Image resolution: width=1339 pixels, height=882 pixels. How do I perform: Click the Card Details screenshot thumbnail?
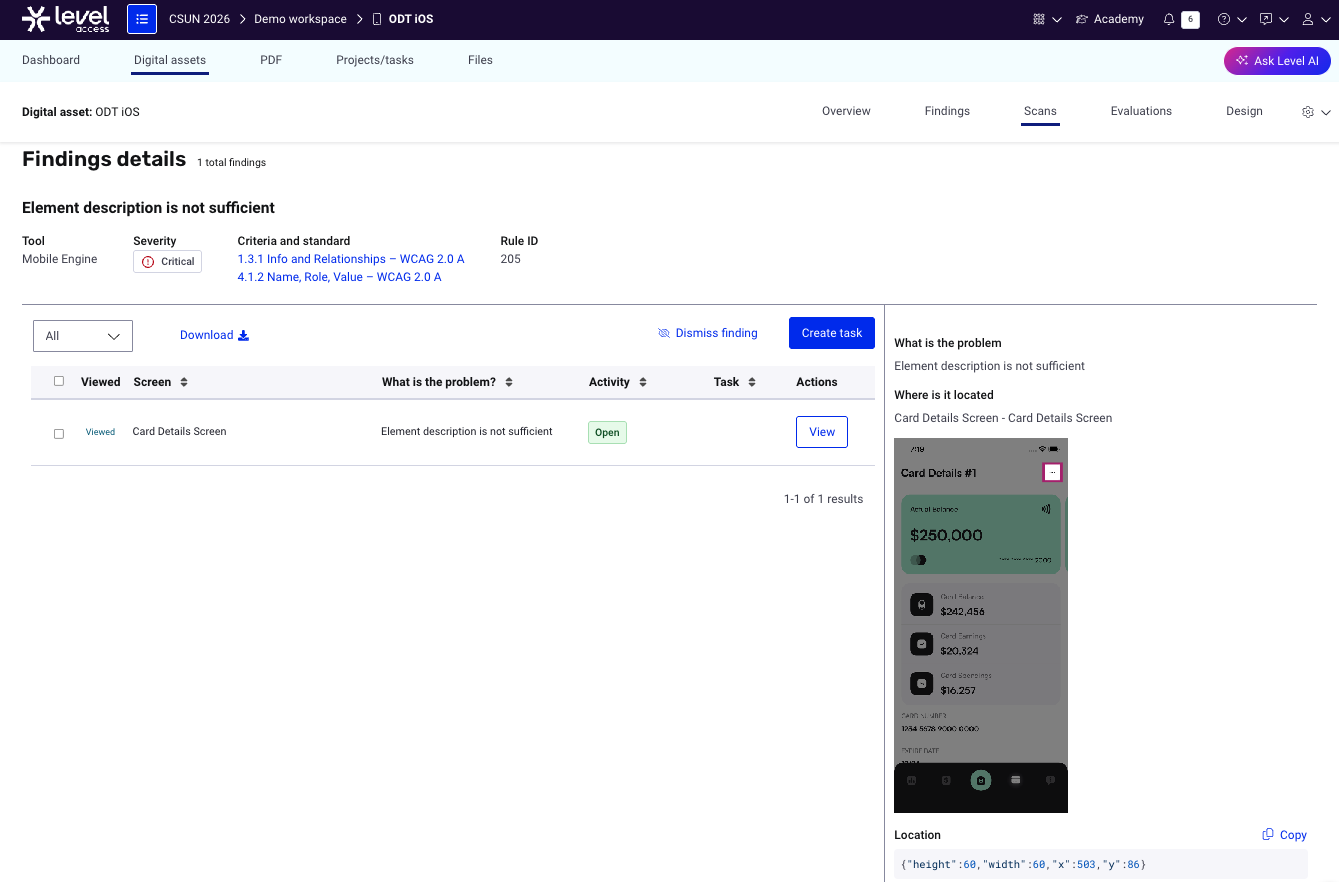[981, 625]
